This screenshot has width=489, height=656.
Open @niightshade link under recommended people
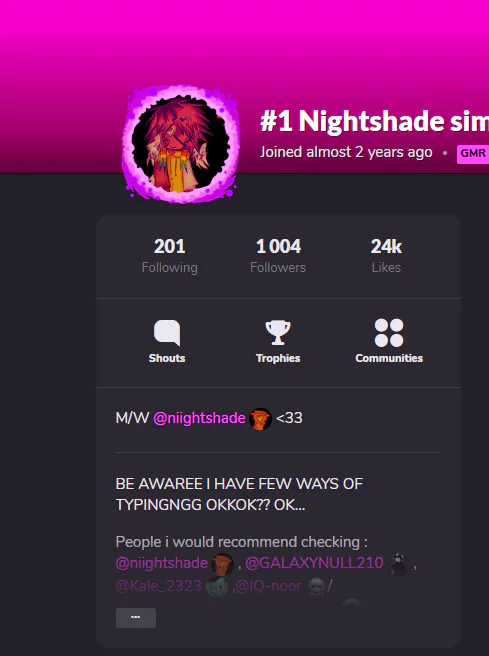click(161, 563)
